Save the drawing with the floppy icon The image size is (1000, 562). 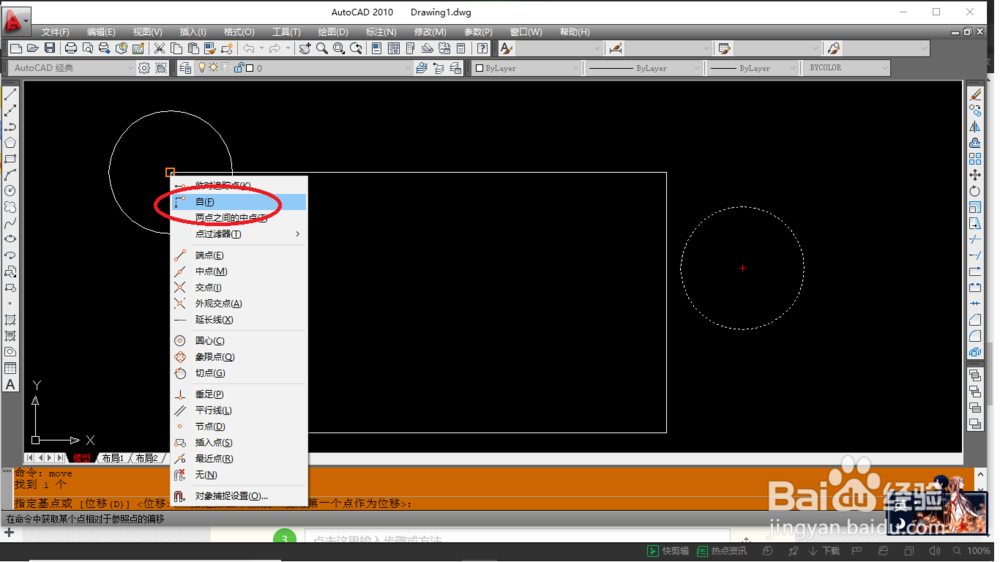coord(49,48)
